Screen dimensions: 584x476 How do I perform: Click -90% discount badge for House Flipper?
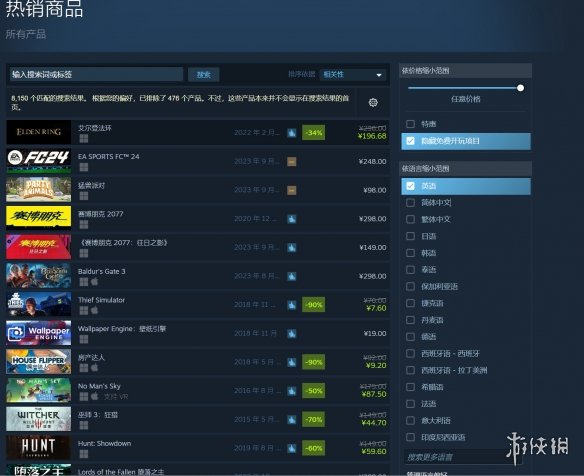(x=313, y=362)
